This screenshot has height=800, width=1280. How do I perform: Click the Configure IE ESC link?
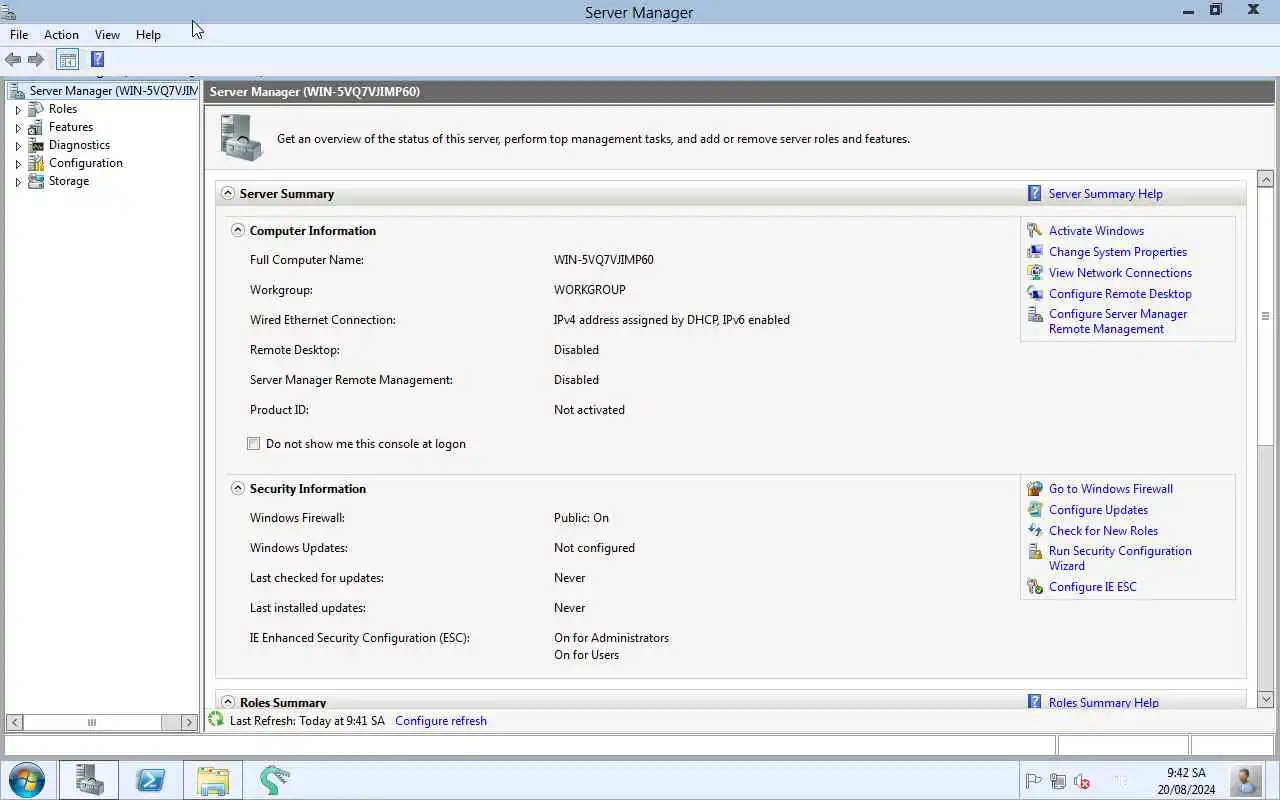(x=1092, y=587)
